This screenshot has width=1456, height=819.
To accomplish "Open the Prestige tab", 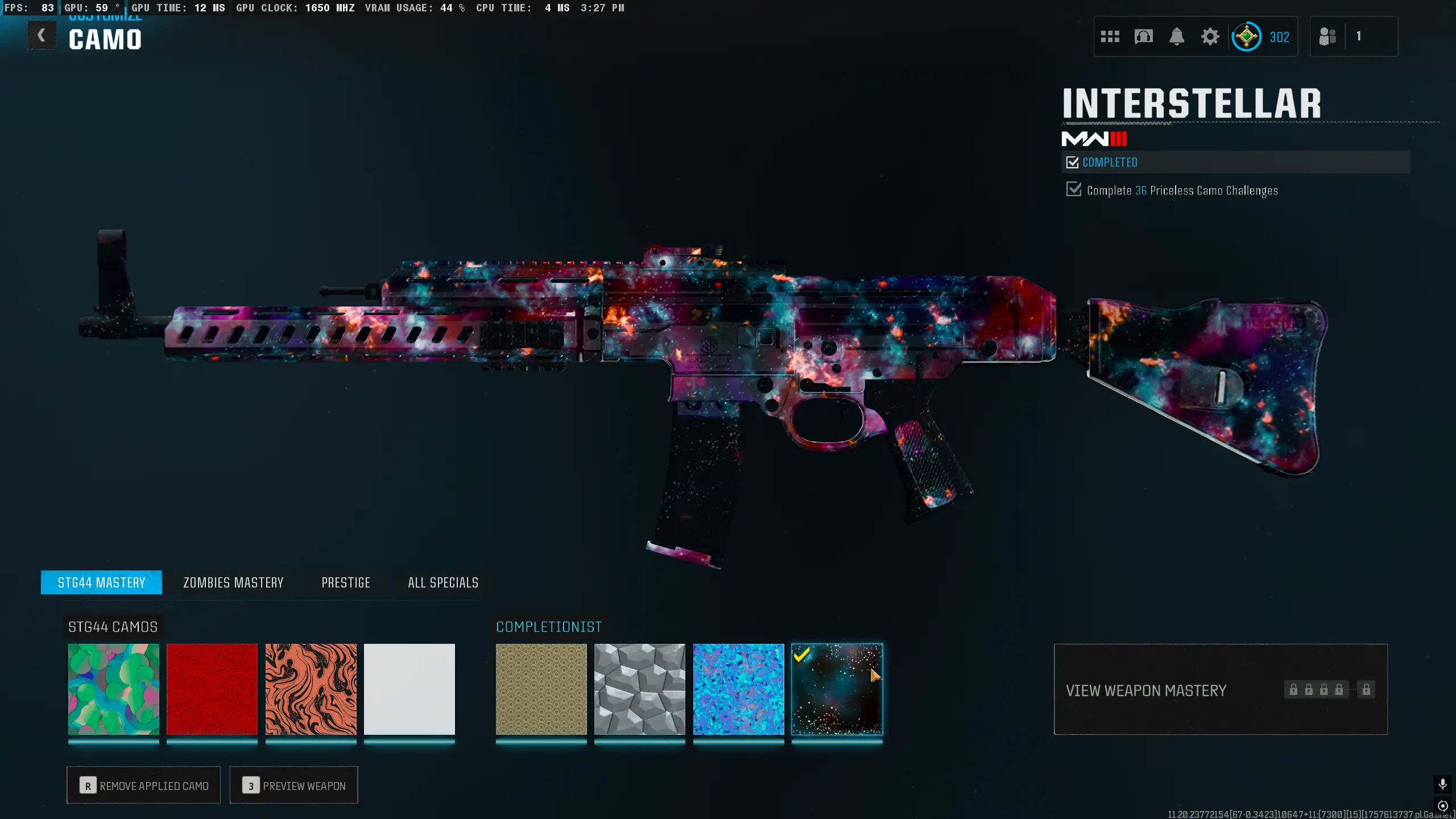I will (x=346, y=582).
